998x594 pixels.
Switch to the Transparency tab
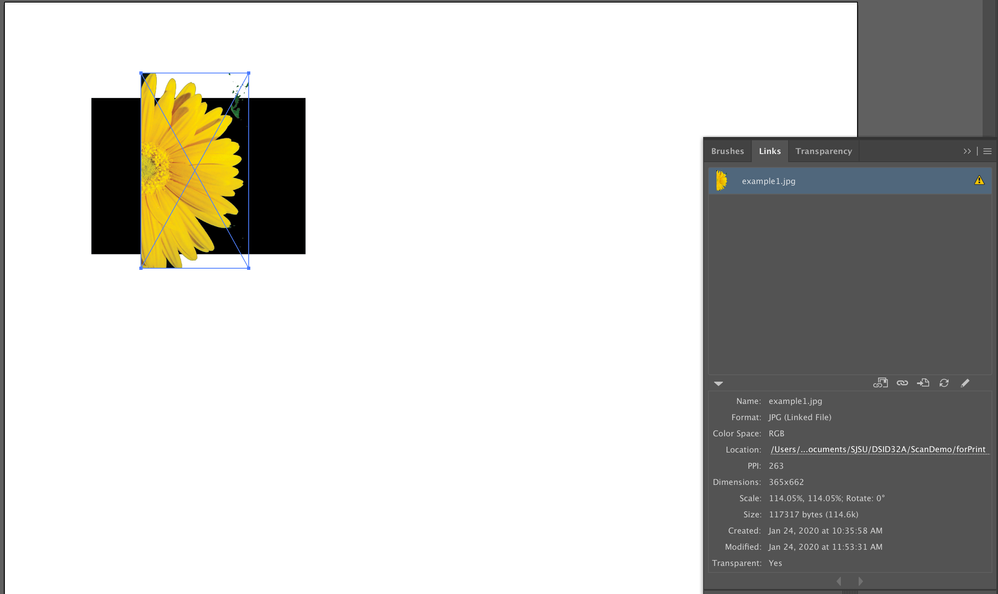(x=824, y=151)
